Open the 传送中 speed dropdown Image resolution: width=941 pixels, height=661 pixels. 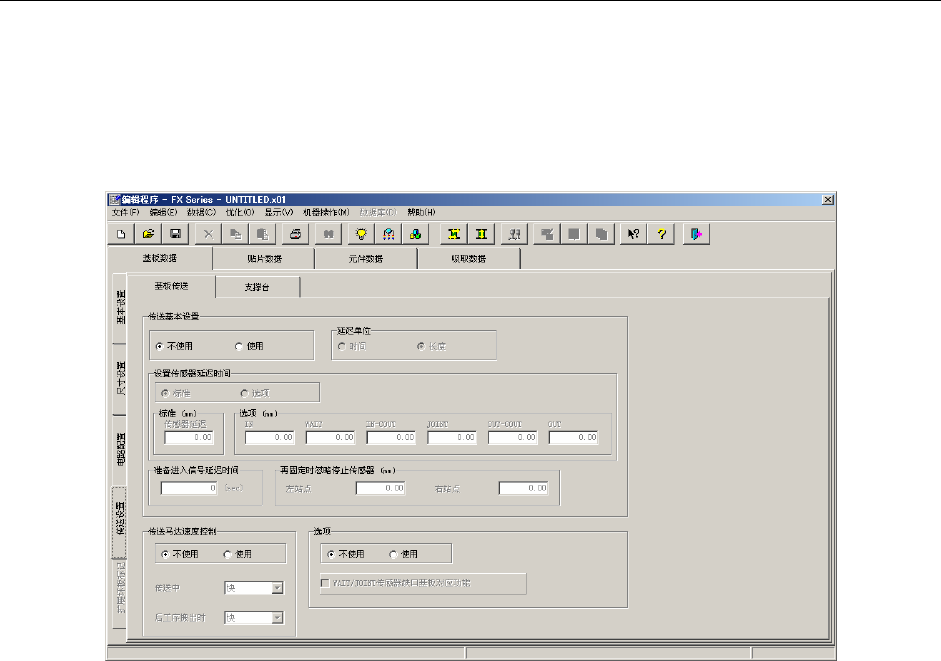[x=277, y=588]
